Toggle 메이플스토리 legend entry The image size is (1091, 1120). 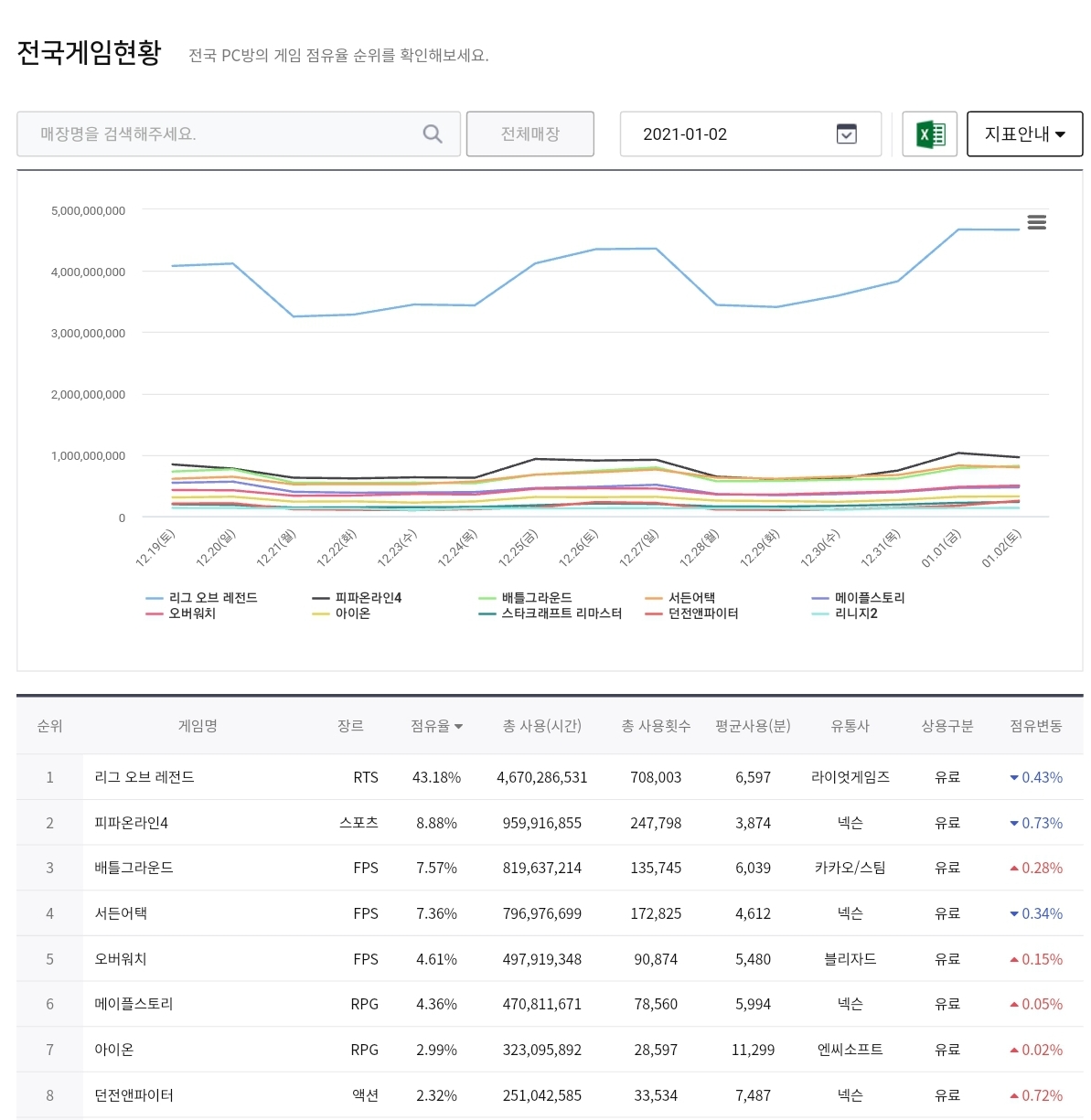pyautogui.click(x=869, y=598)
